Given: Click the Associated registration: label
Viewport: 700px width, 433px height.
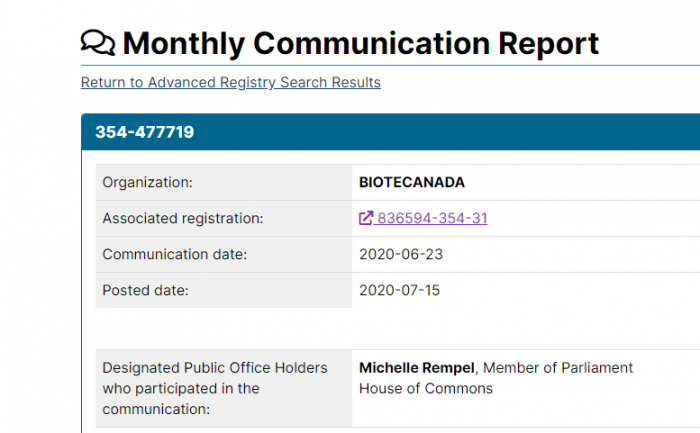Looking at the screenshot, I should pos(183,218).
